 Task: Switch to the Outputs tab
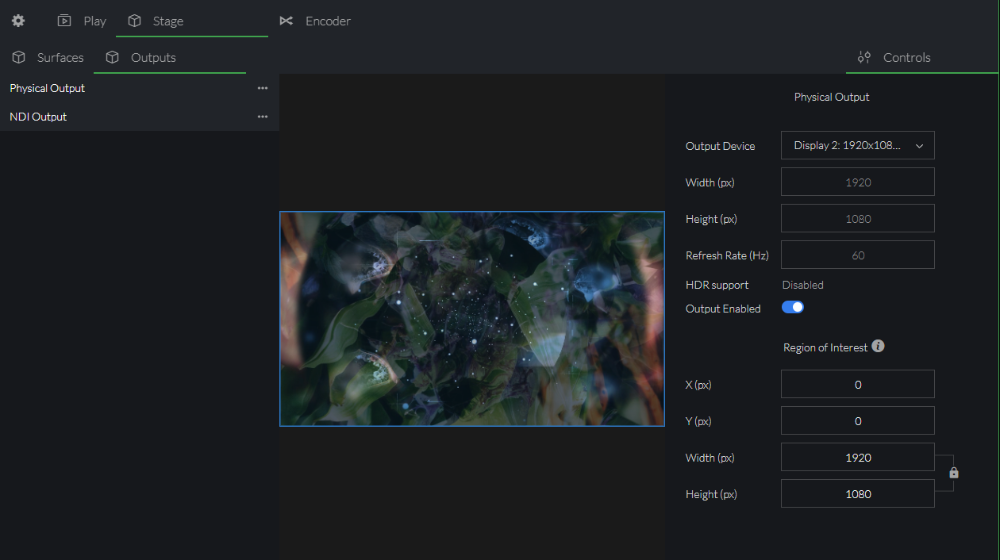click(x=142, y=58)
